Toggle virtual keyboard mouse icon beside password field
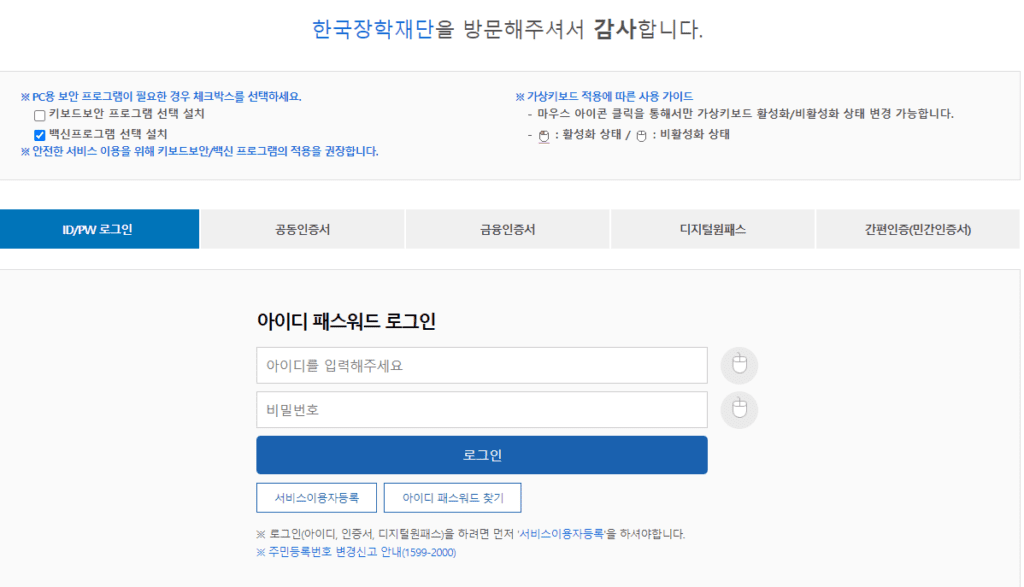1024x587 pixels. [x=739, y=409]
